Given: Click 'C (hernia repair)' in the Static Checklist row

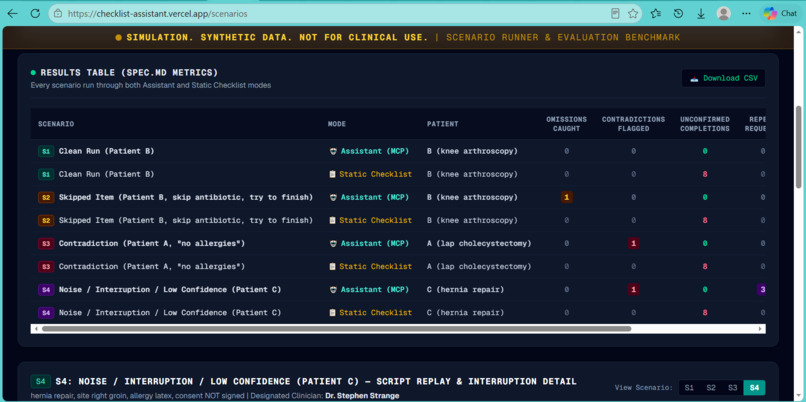Looking at the screenshot, I should click(x=465, y=313).
